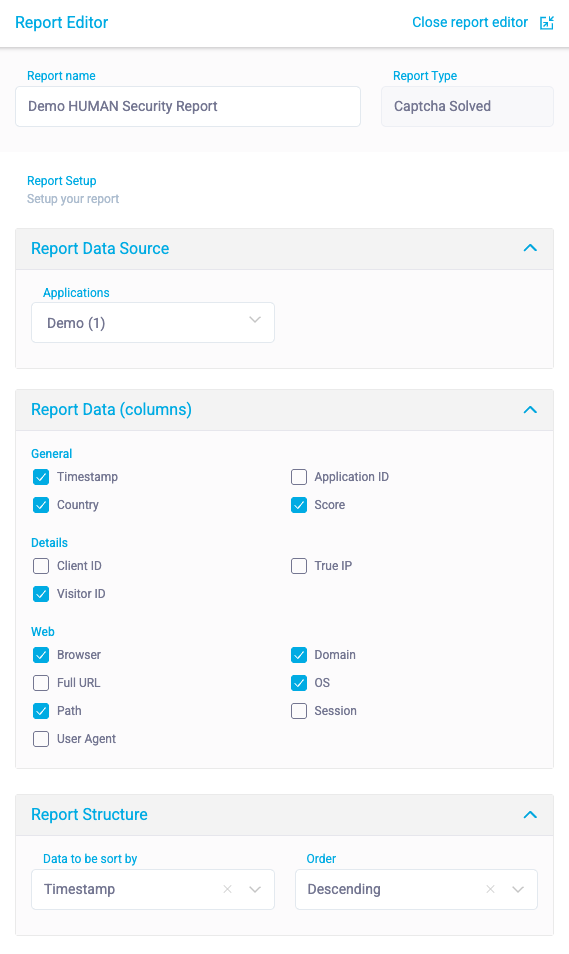Enable the Application ID checkbox
Viewport: 569px width, 954px height.
tap(299, 477)
